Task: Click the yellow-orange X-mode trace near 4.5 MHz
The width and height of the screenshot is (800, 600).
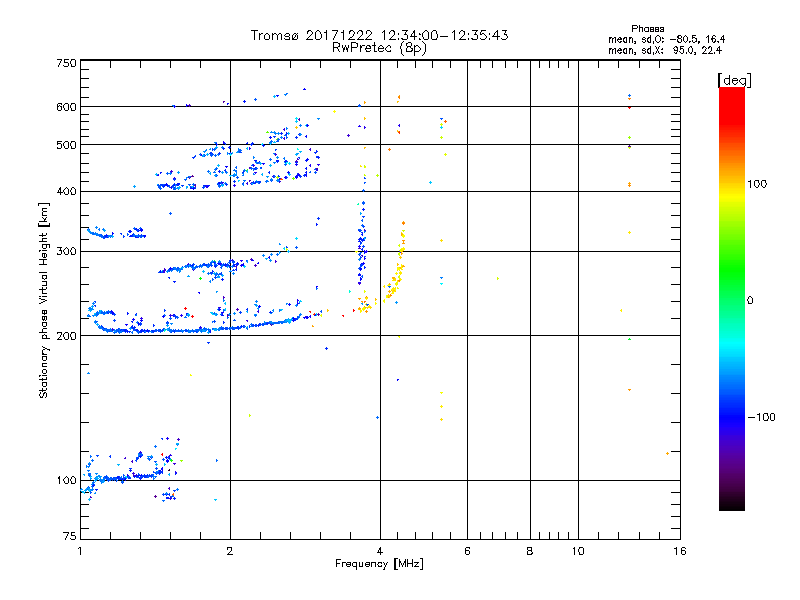Action: pos(396,270)
